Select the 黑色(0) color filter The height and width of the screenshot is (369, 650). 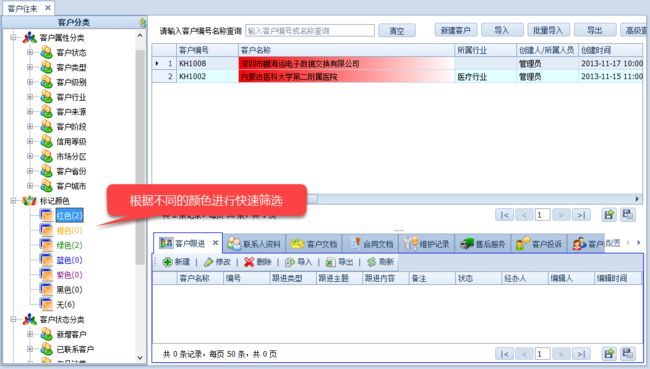click(x=69, y=290)
